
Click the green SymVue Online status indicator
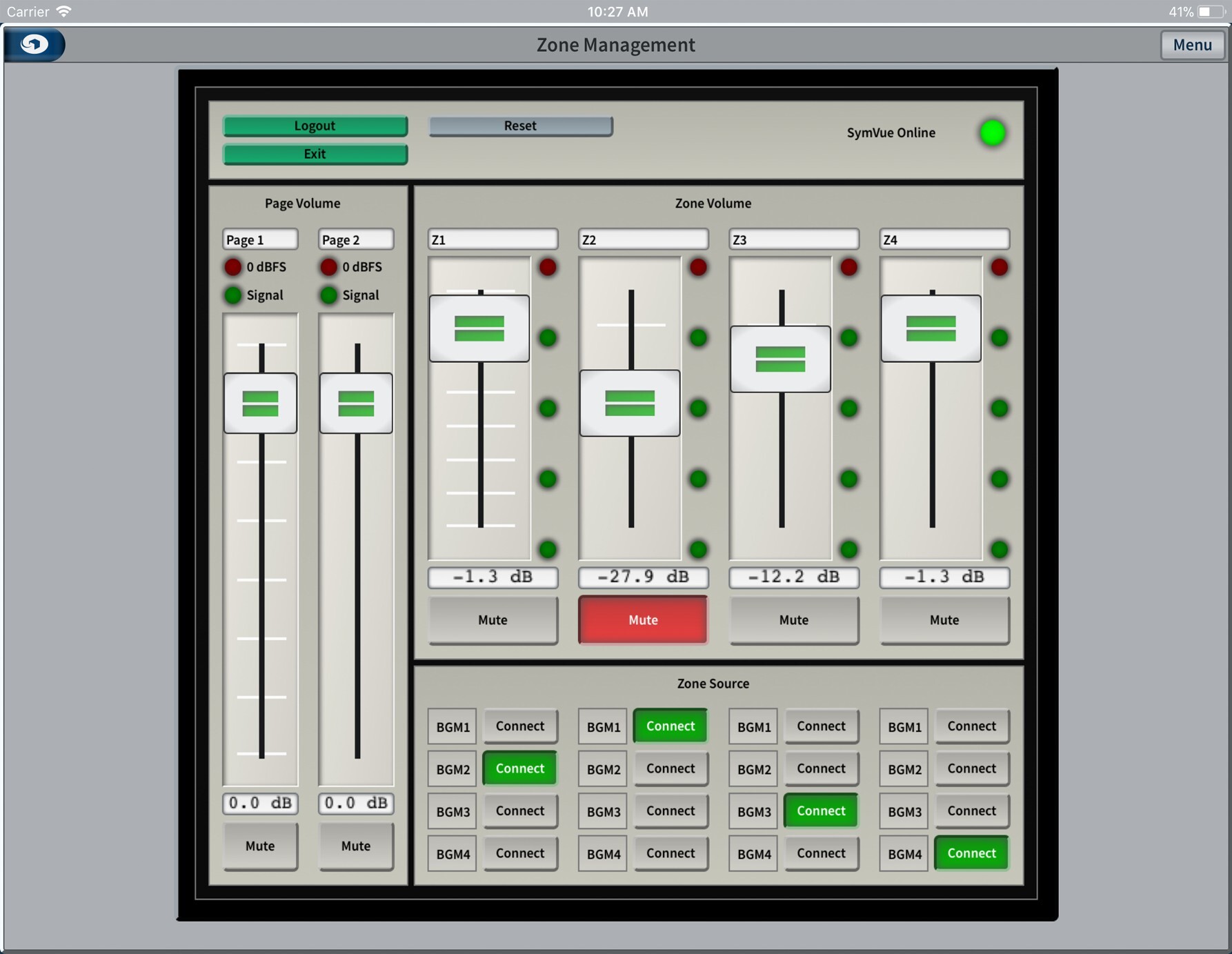[992, 132]
